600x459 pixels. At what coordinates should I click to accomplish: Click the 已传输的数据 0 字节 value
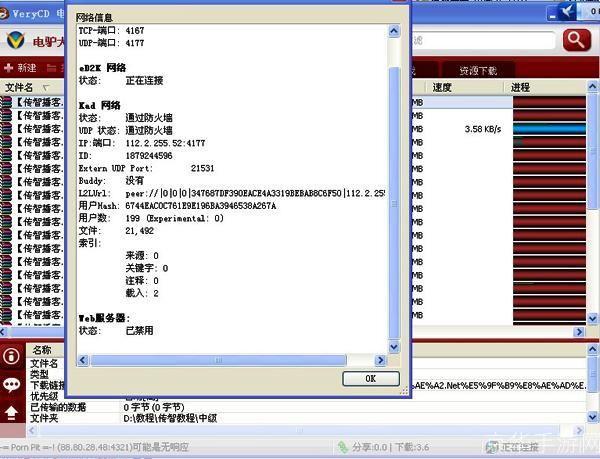154,407
